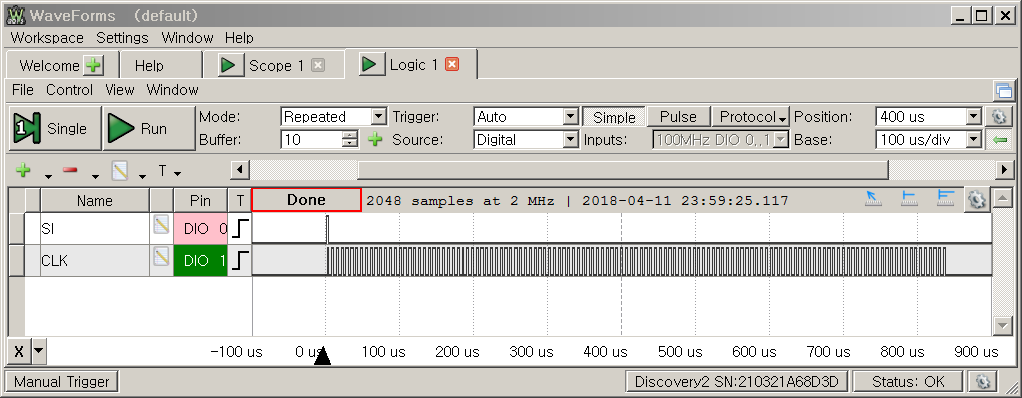
Task: Toggle the SI rising edge trigger
Action: 240,229
